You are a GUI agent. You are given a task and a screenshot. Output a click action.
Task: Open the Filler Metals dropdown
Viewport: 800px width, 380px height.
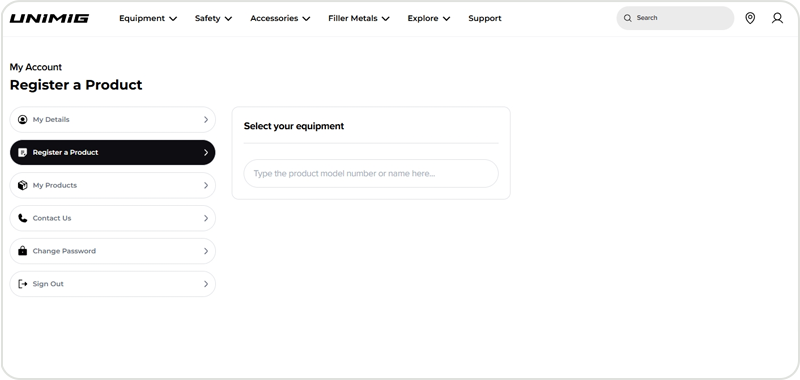pos(359,18)
